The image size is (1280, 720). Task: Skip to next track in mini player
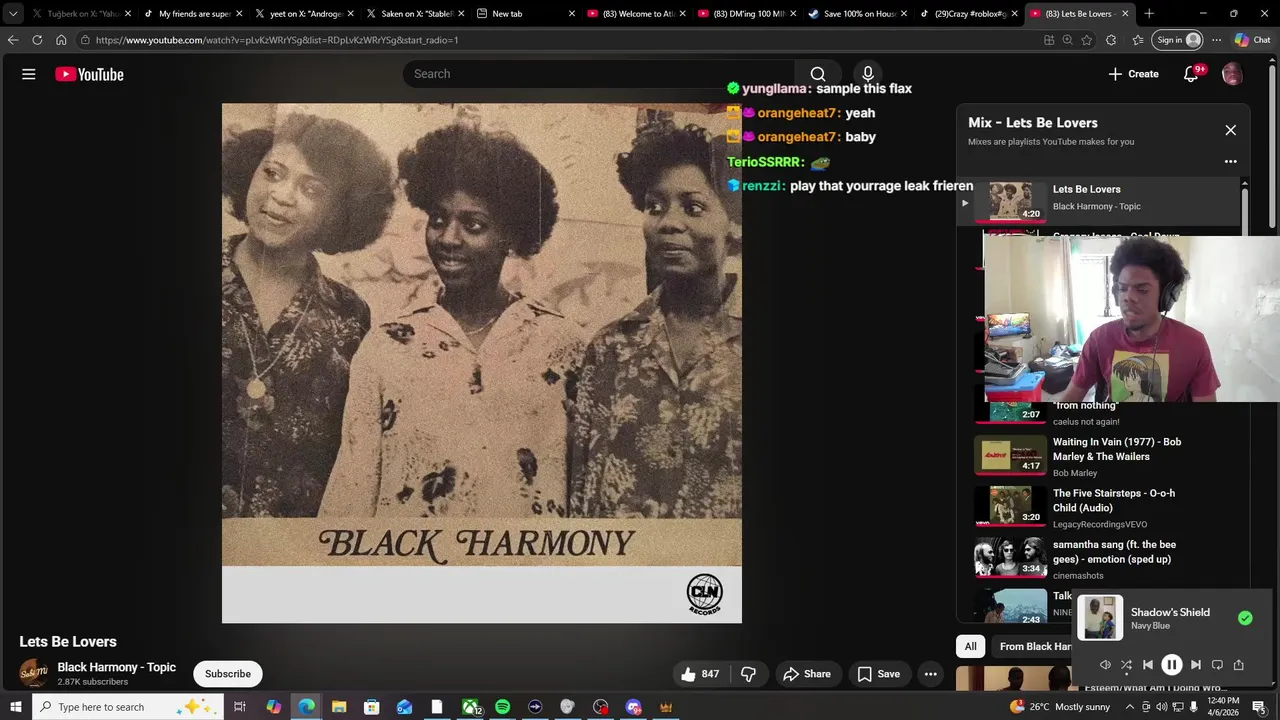coord(1196,665)
